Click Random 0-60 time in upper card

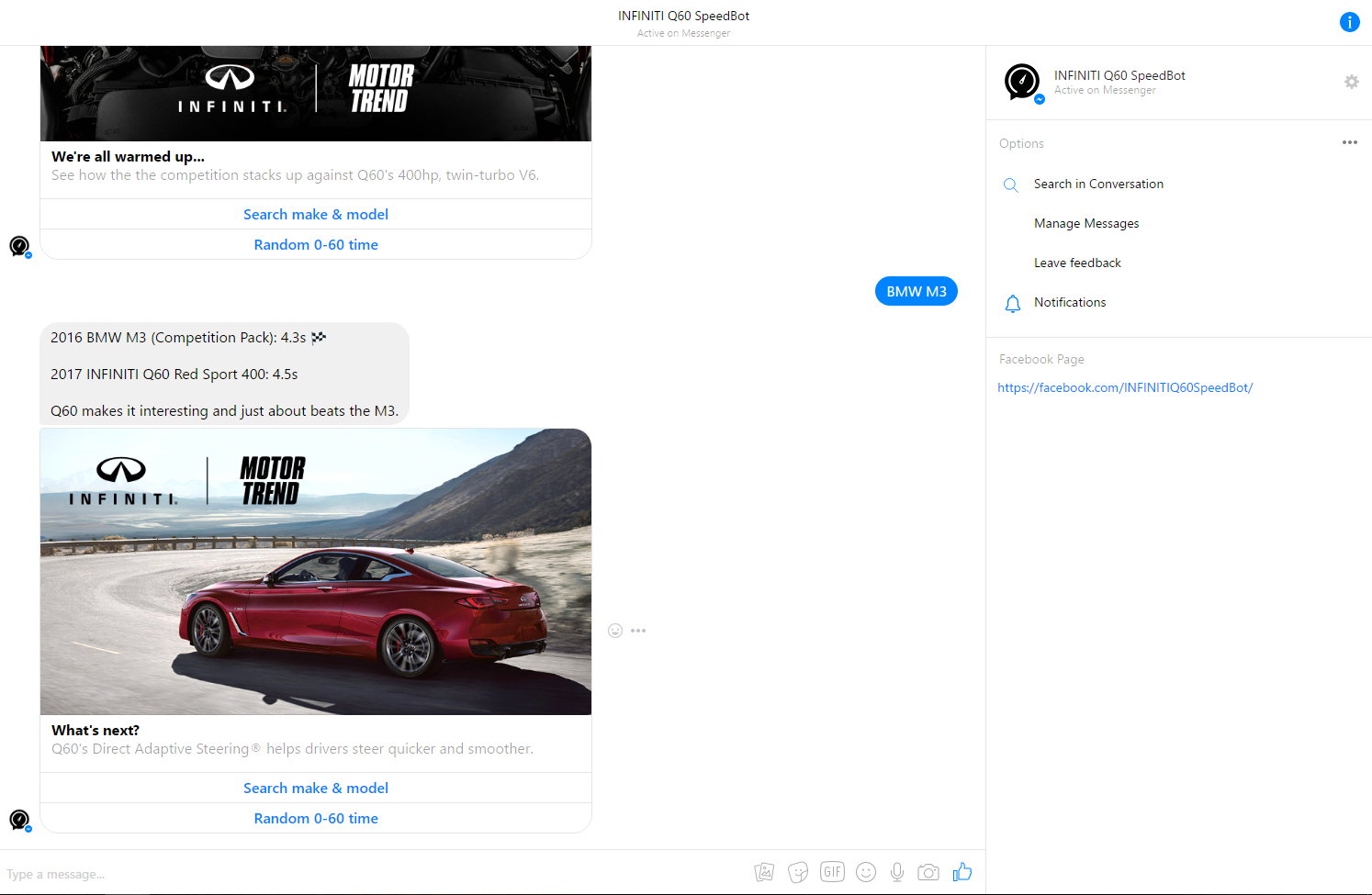tap(316, 244)
